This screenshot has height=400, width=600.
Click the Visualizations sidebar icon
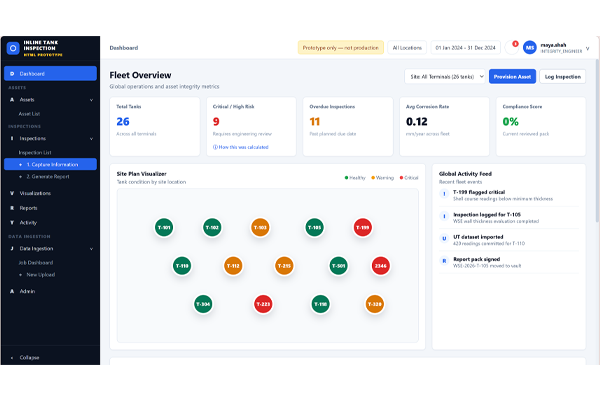point(12,193)
